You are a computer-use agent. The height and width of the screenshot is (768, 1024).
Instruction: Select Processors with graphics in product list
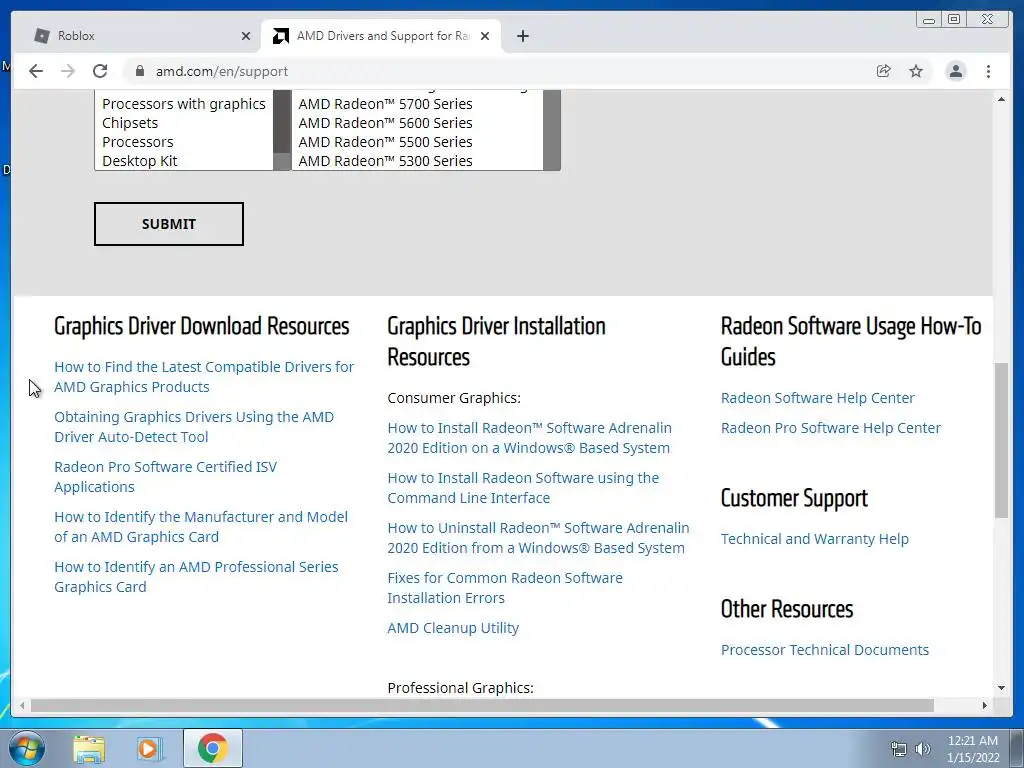coord(184,104)
